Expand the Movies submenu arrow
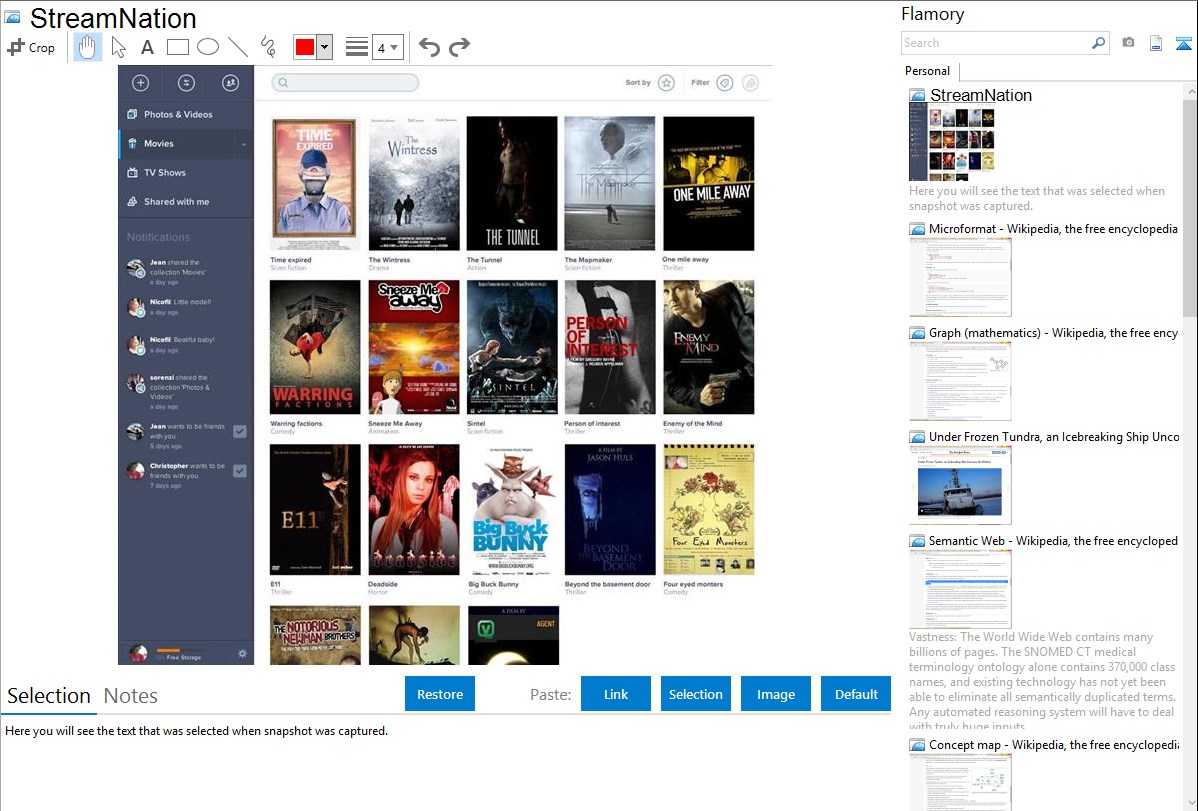The image size is (1198, 811). pos(244,144)
